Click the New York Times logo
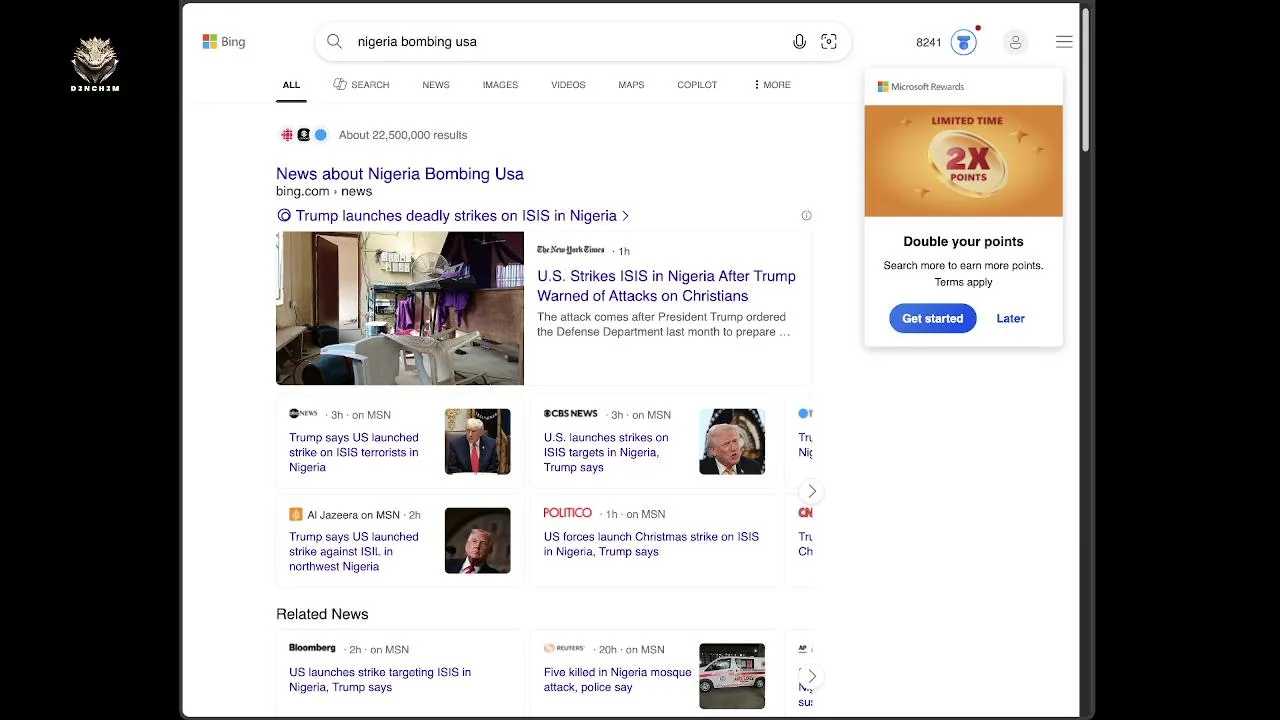 point(570,250)
